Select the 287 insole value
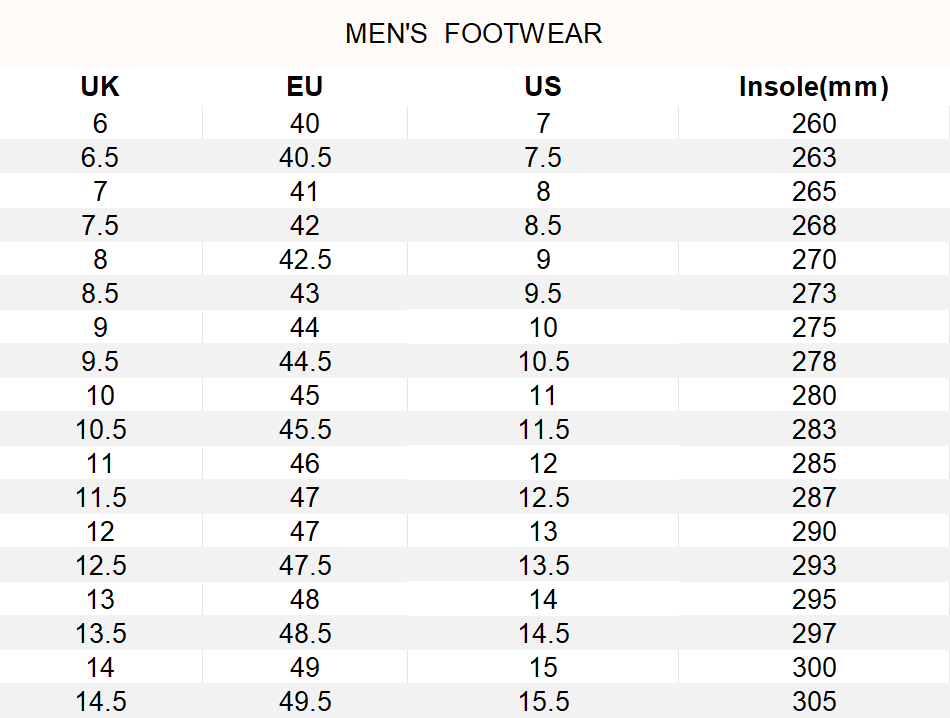The width and height of the screenshot is (950, 718). coord(813,498)
